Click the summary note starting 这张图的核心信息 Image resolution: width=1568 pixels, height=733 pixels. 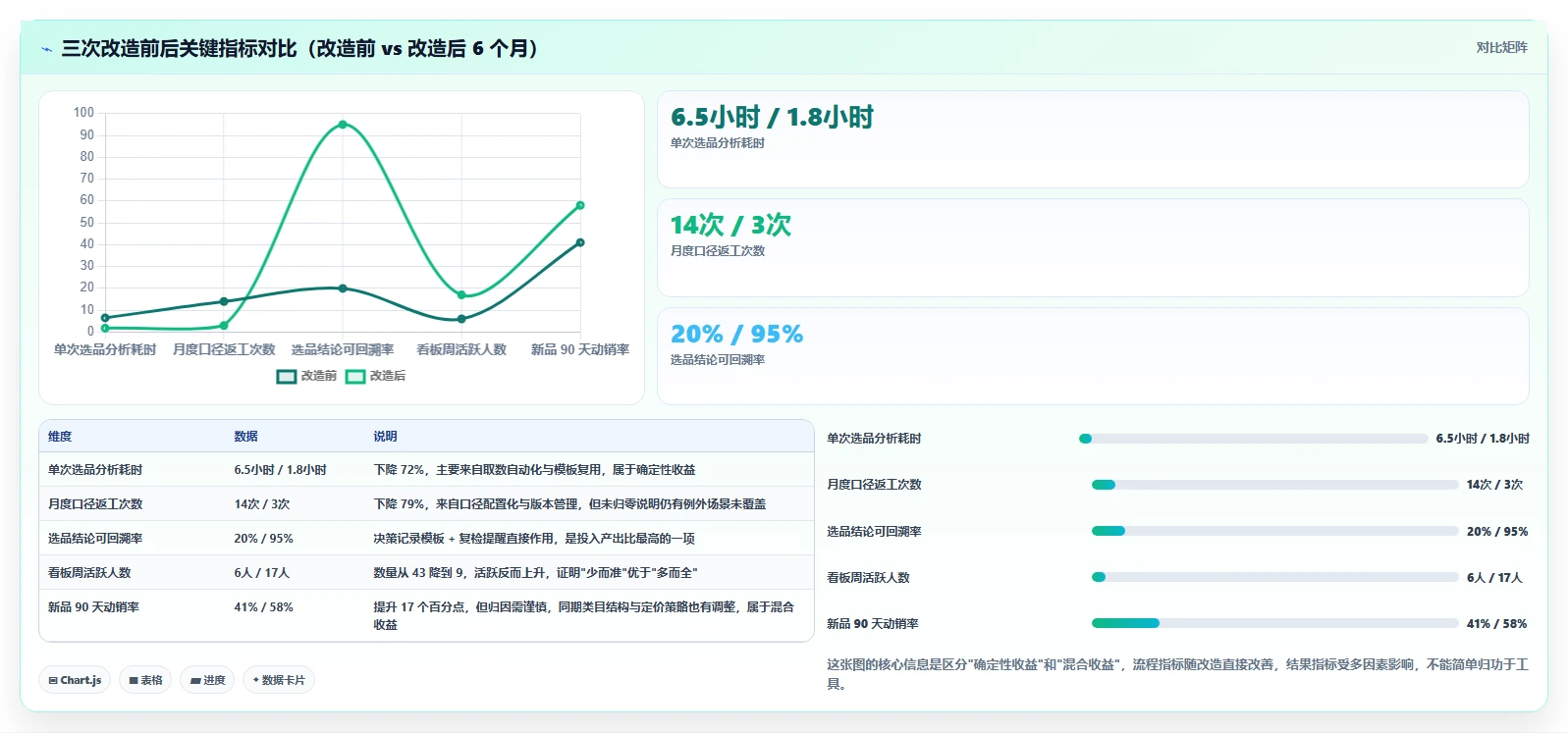(1177, 674)
